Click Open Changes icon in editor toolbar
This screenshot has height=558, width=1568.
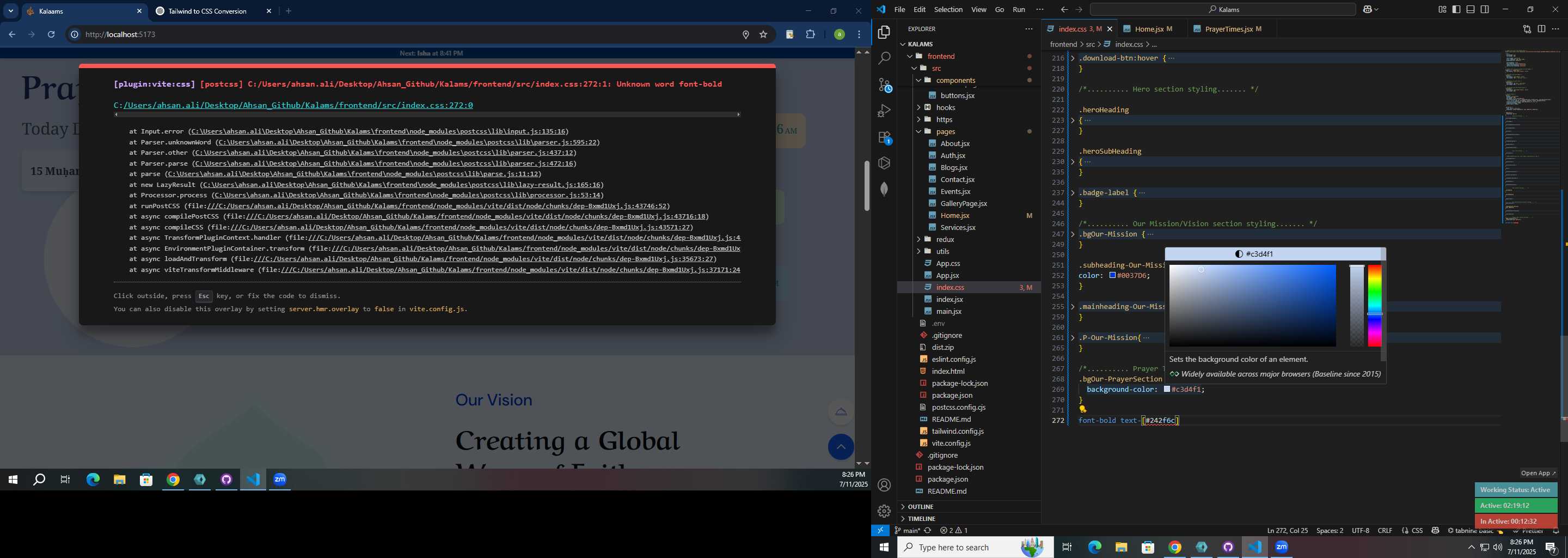pos(1527,29)
